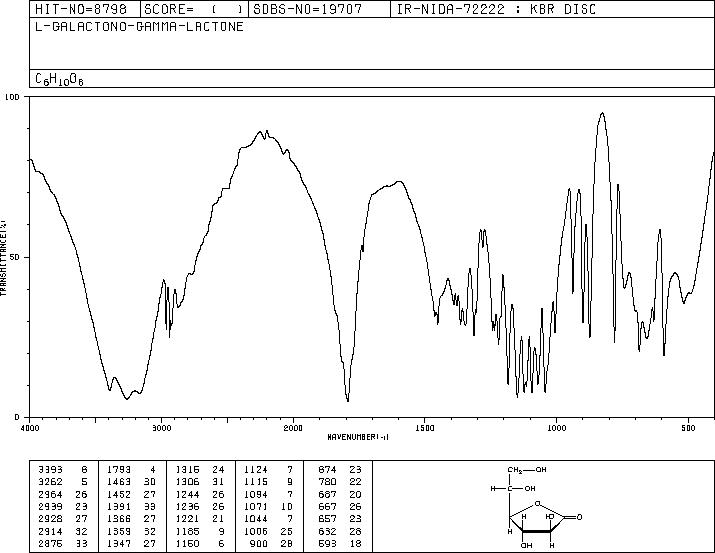The height and width of the screenshot is (553, 715).
Task: Click peak table entry 1306
Action: (187, 482)
